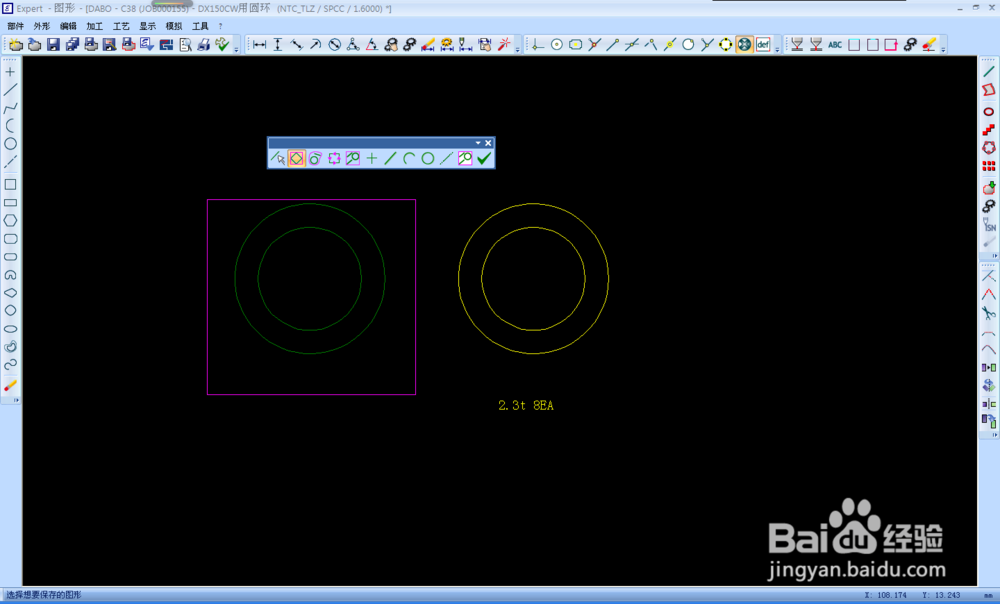This screenshot has height=604, width=1000.
Task: Toggle the intersection snap
Action: (594, 45)
